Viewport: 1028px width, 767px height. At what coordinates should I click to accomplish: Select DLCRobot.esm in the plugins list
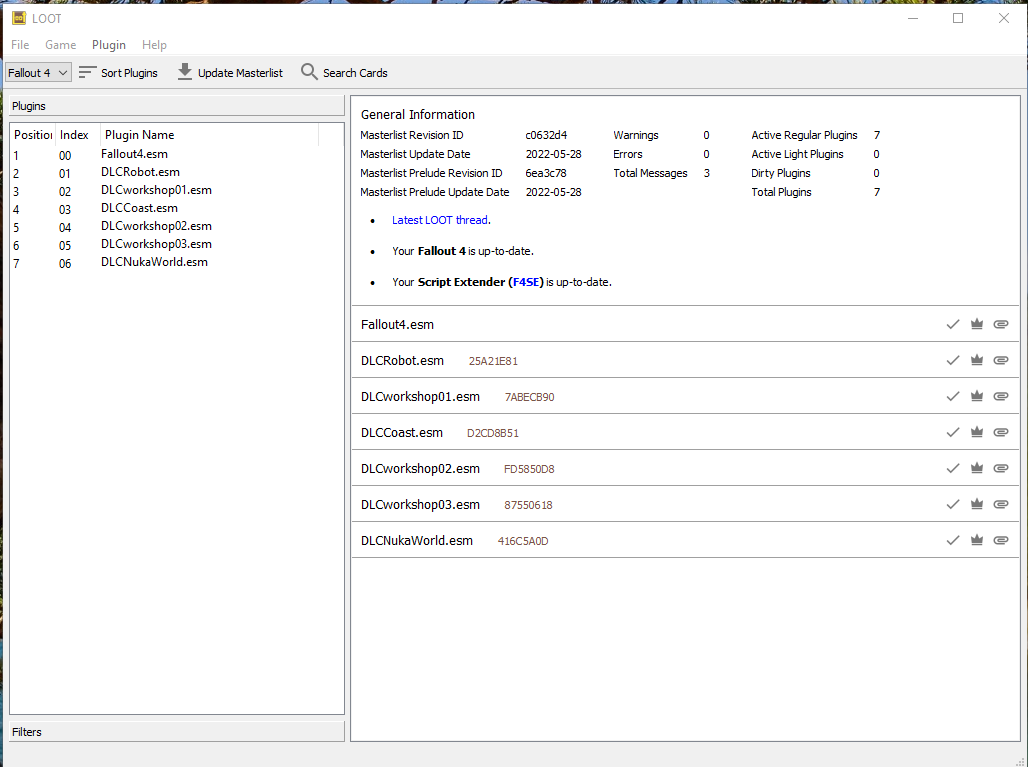pyautogui.click(x=140, y=172)
